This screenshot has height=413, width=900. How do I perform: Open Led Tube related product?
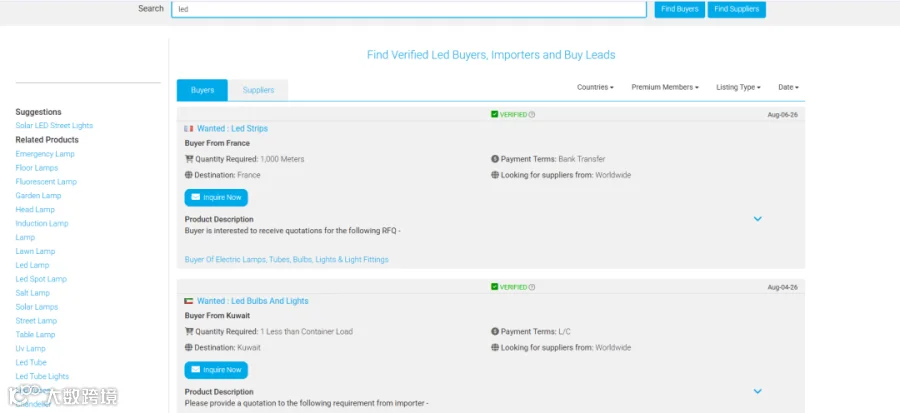coord(31,363)
